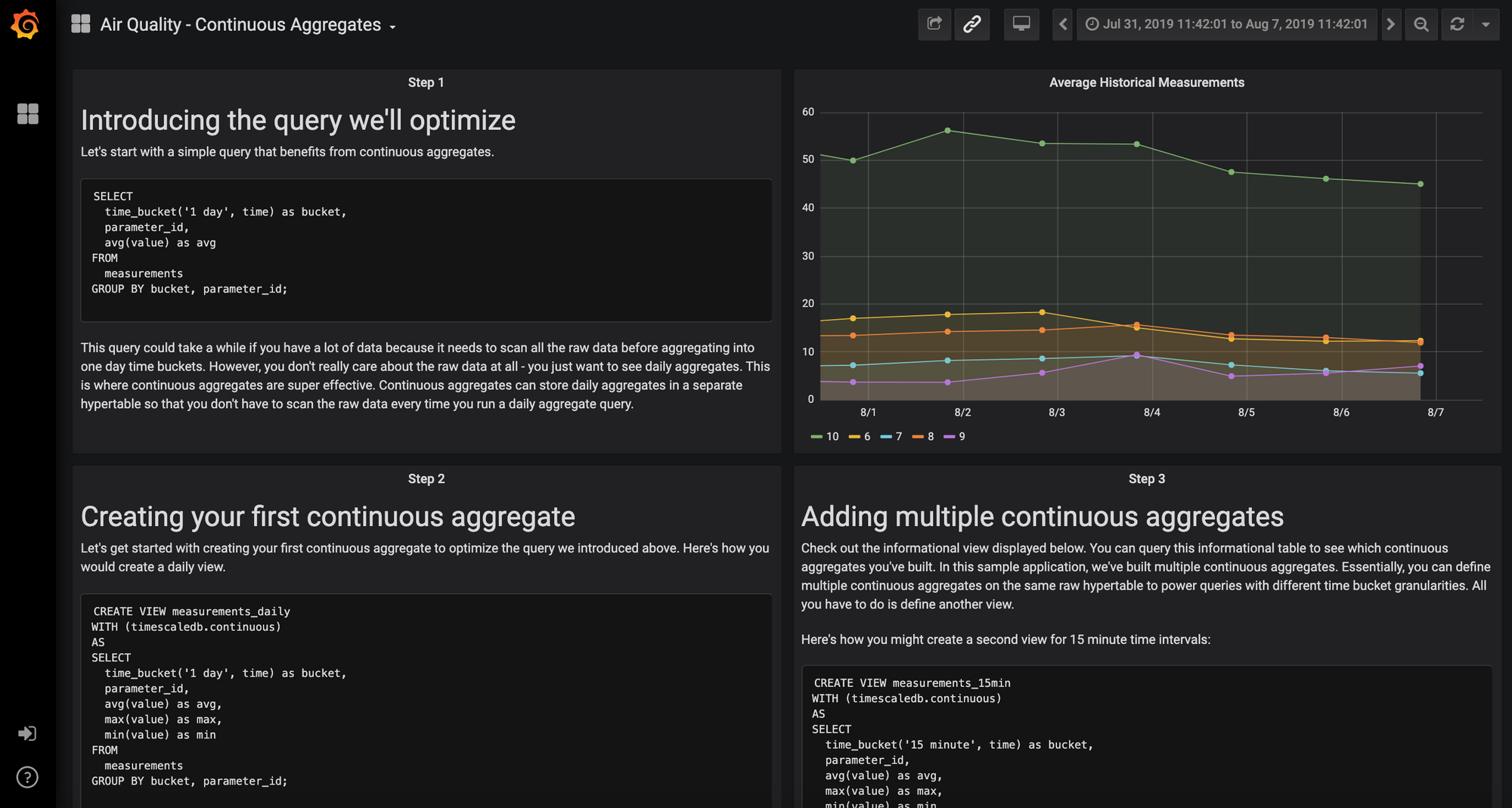Shift time range forward

point(1390,24)
